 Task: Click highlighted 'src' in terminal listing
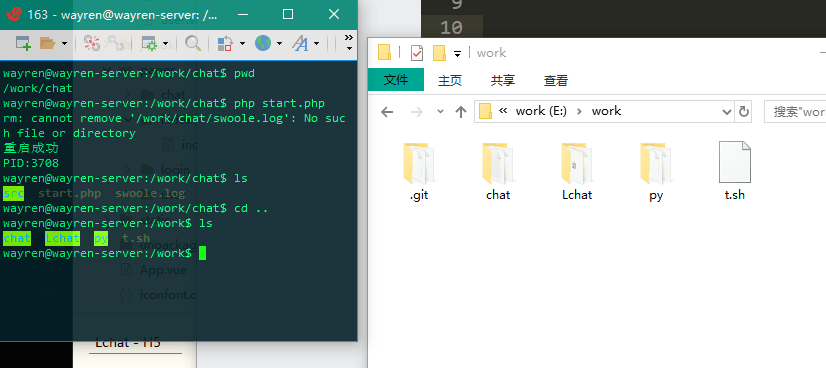[13, 193]
